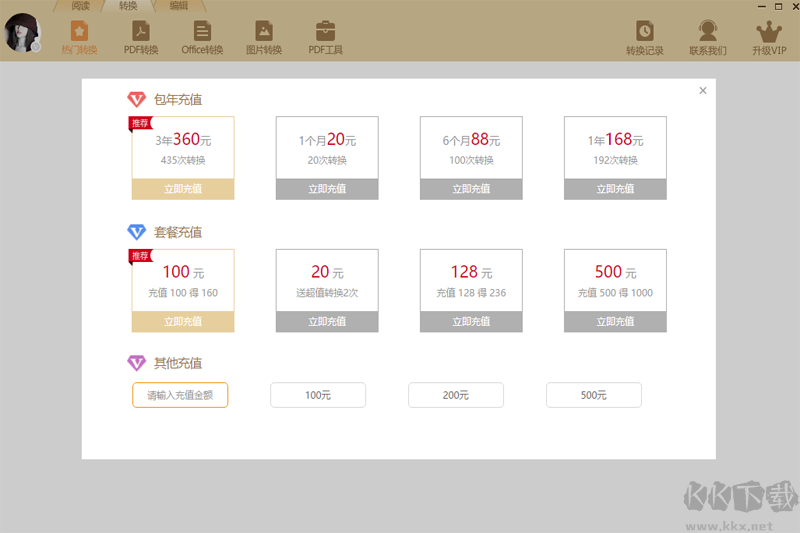The width and height of the screenshot is (800, 533).
Task: Open the PDF工具 toolbox icon
Action: coord(325,31)
